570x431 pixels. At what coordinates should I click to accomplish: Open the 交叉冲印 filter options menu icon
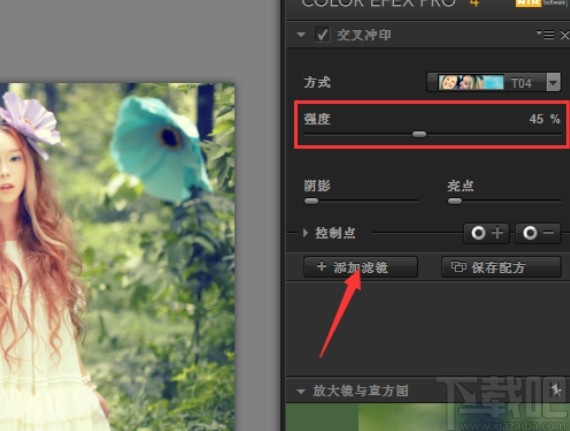(545, 35)
